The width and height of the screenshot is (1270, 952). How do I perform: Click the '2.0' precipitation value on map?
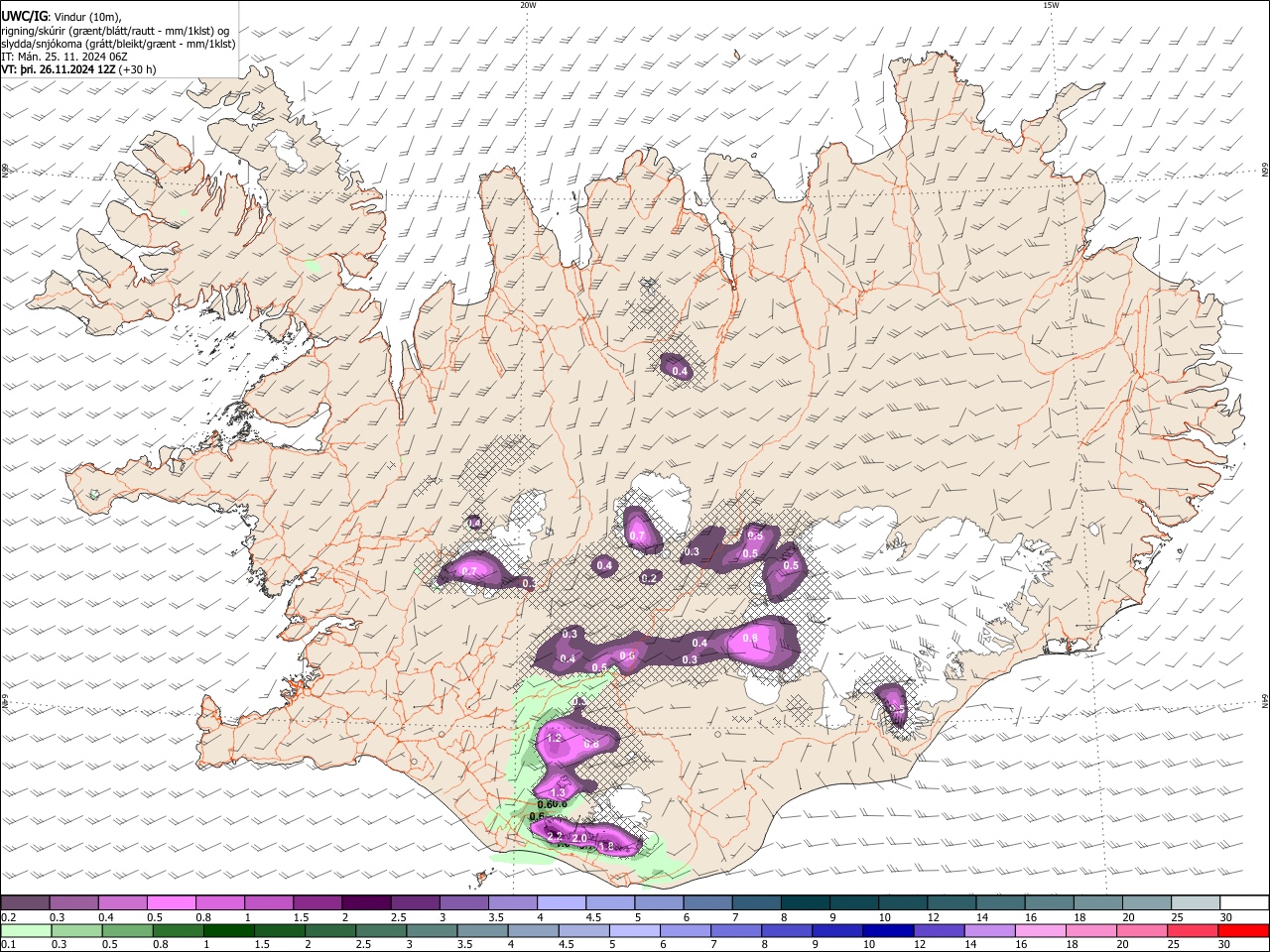tap(580, 839)
